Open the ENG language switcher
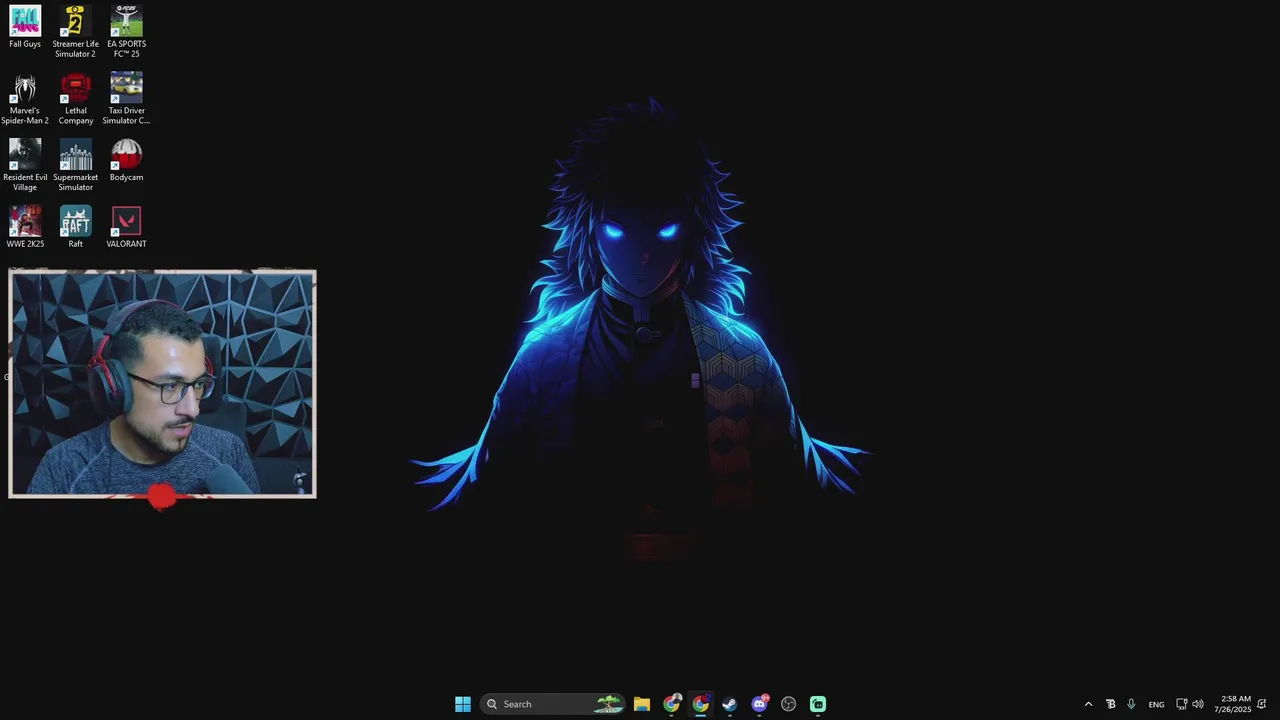This screenshot has height=720, width=1280. [x=1157, y=704]
